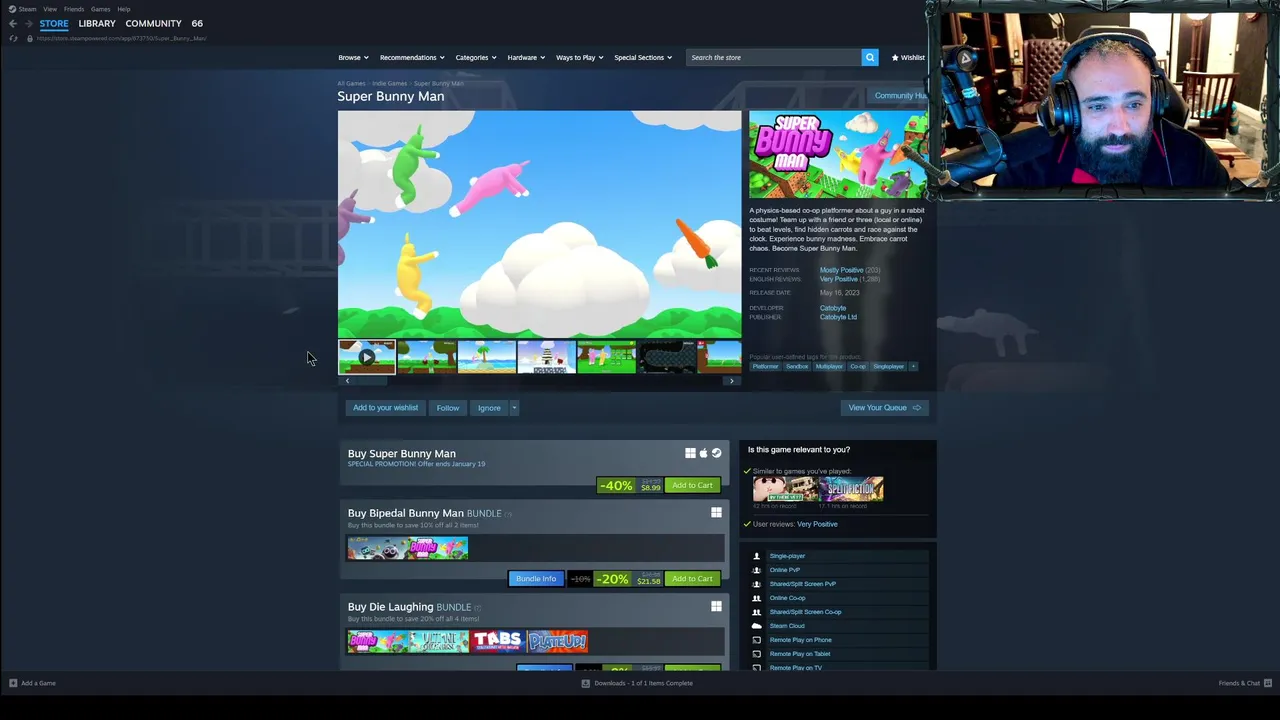Open Split Fiction similar game thumbnail
The width and height of the screenshot is (1280, 720).
click(851, 488)
